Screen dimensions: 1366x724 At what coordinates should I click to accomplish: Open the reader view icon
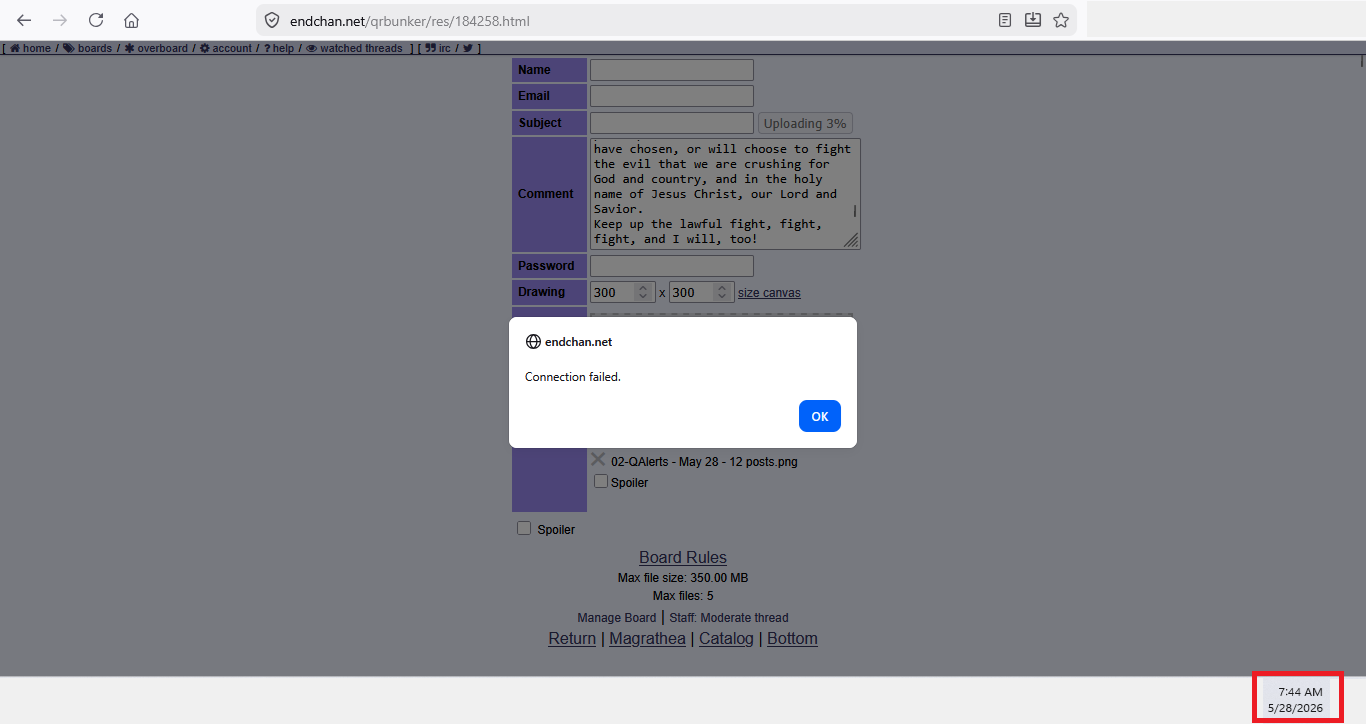pyautogui.click(x=1005, y=20)
